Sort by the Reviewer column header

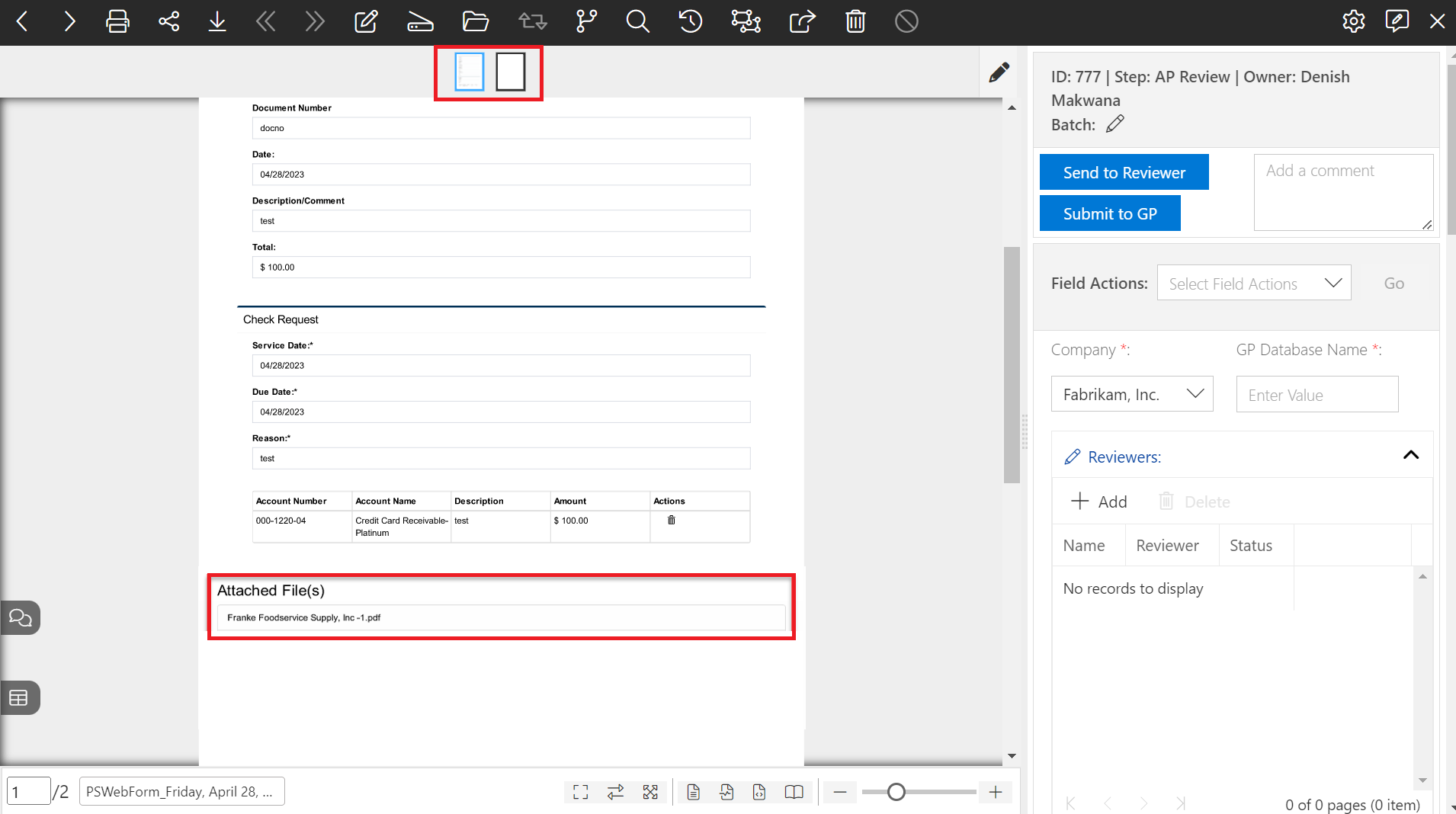tap(1167, 546)
